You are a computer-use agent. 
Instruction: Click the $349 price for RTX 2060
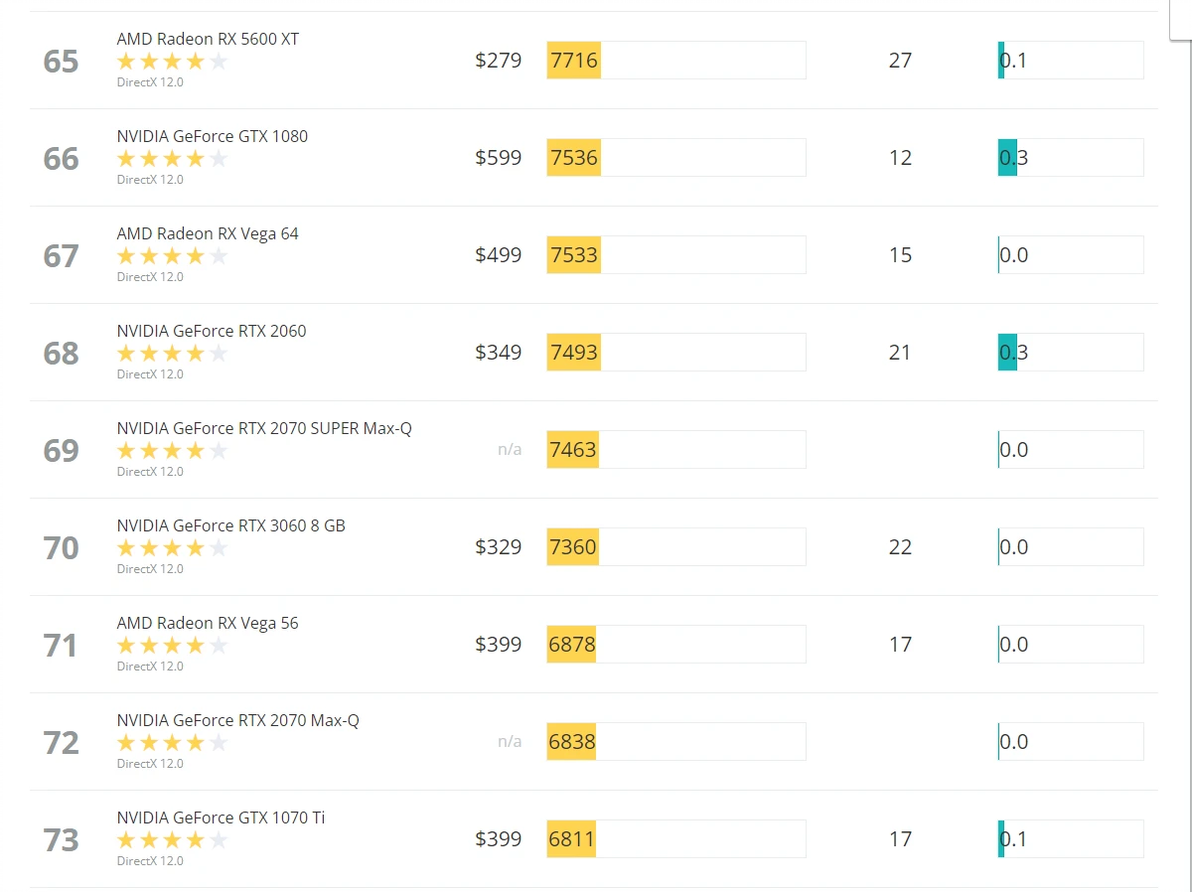pos(498,352)
